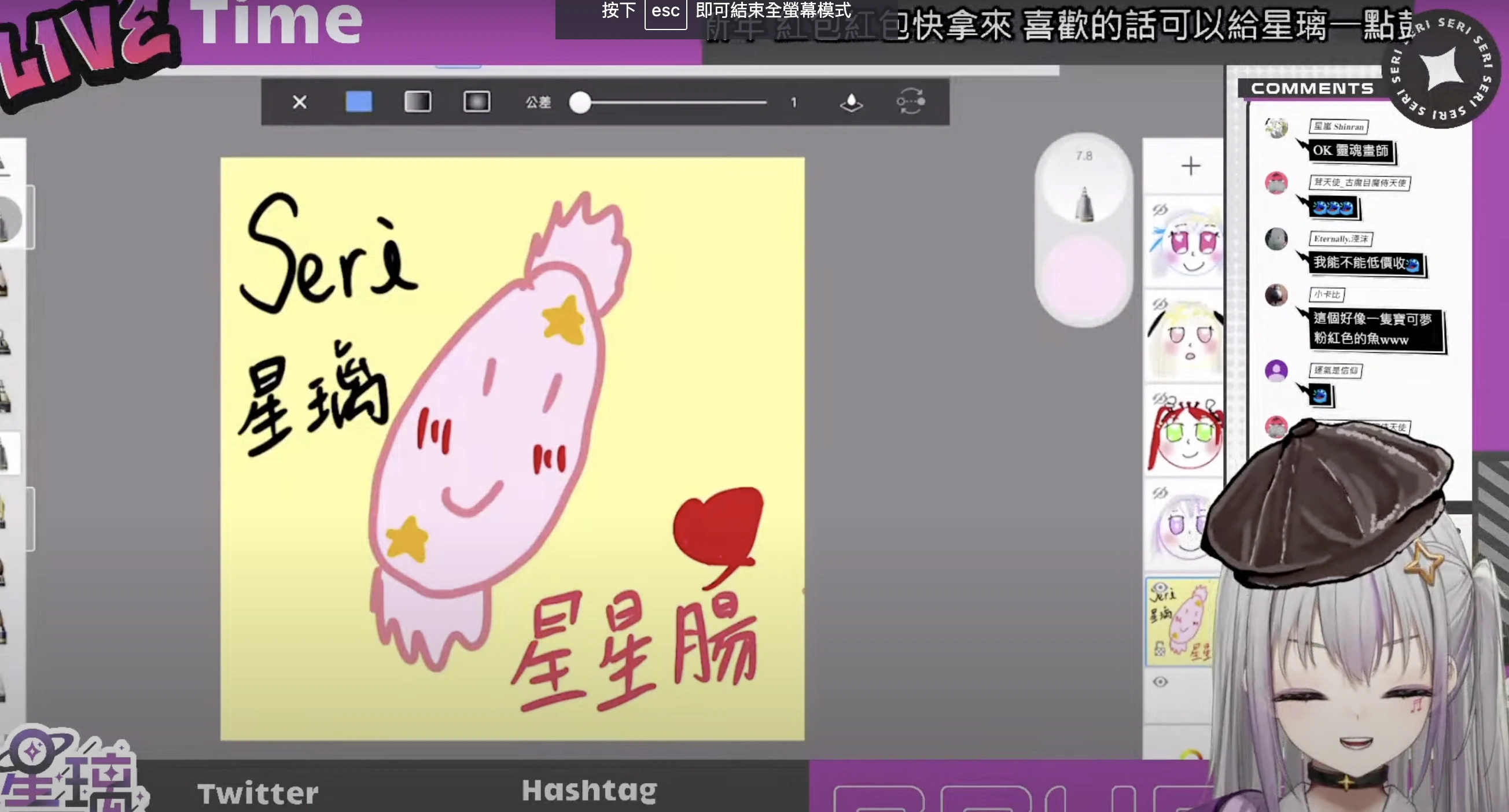Show the hidden pink-eyed face layer
Image resolution: width=1509 pixels, height=812 pixels.
tap(1161, 209)
